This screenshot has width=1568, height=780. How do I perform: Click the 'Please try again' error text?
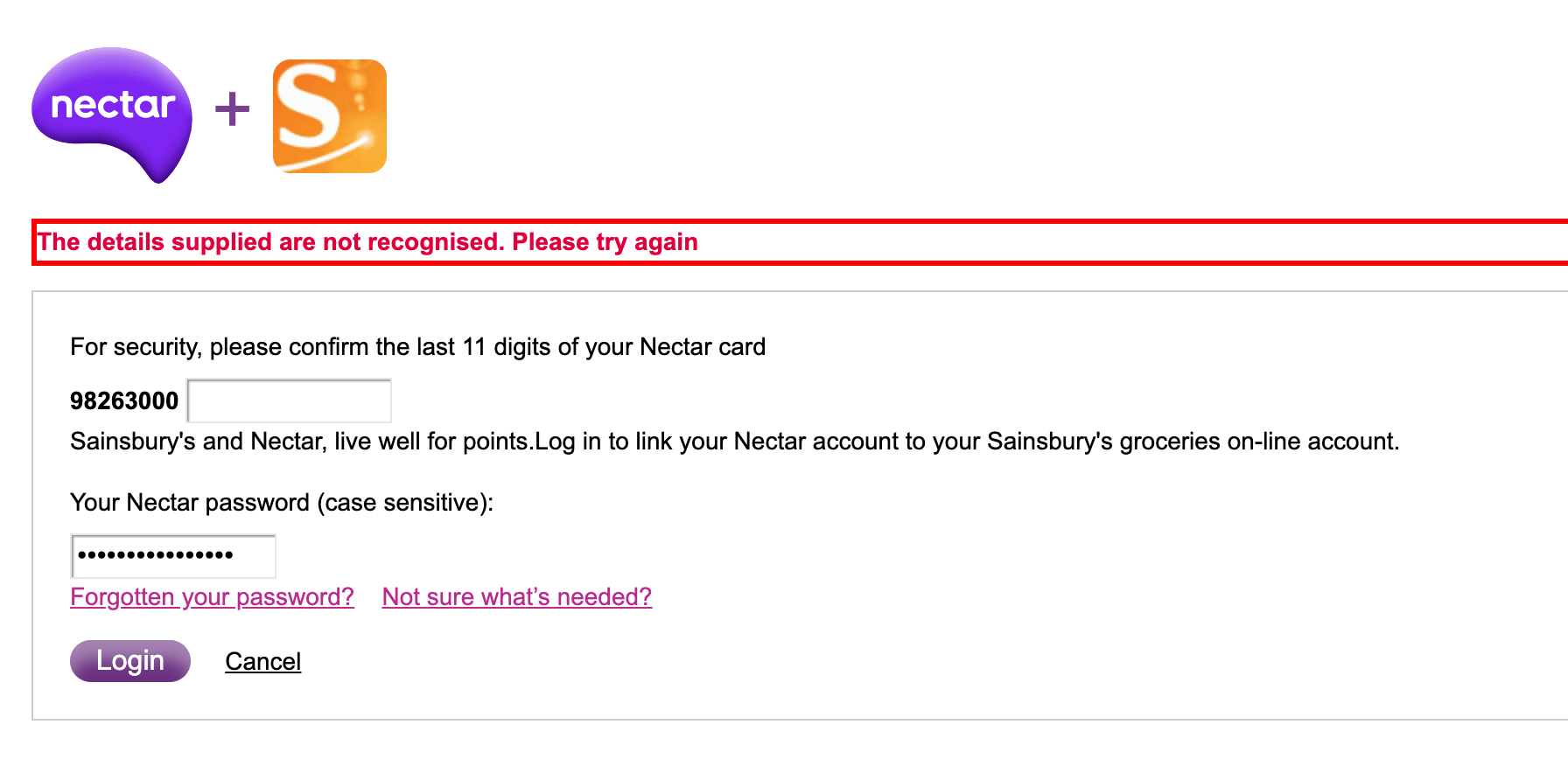point(605,242)
